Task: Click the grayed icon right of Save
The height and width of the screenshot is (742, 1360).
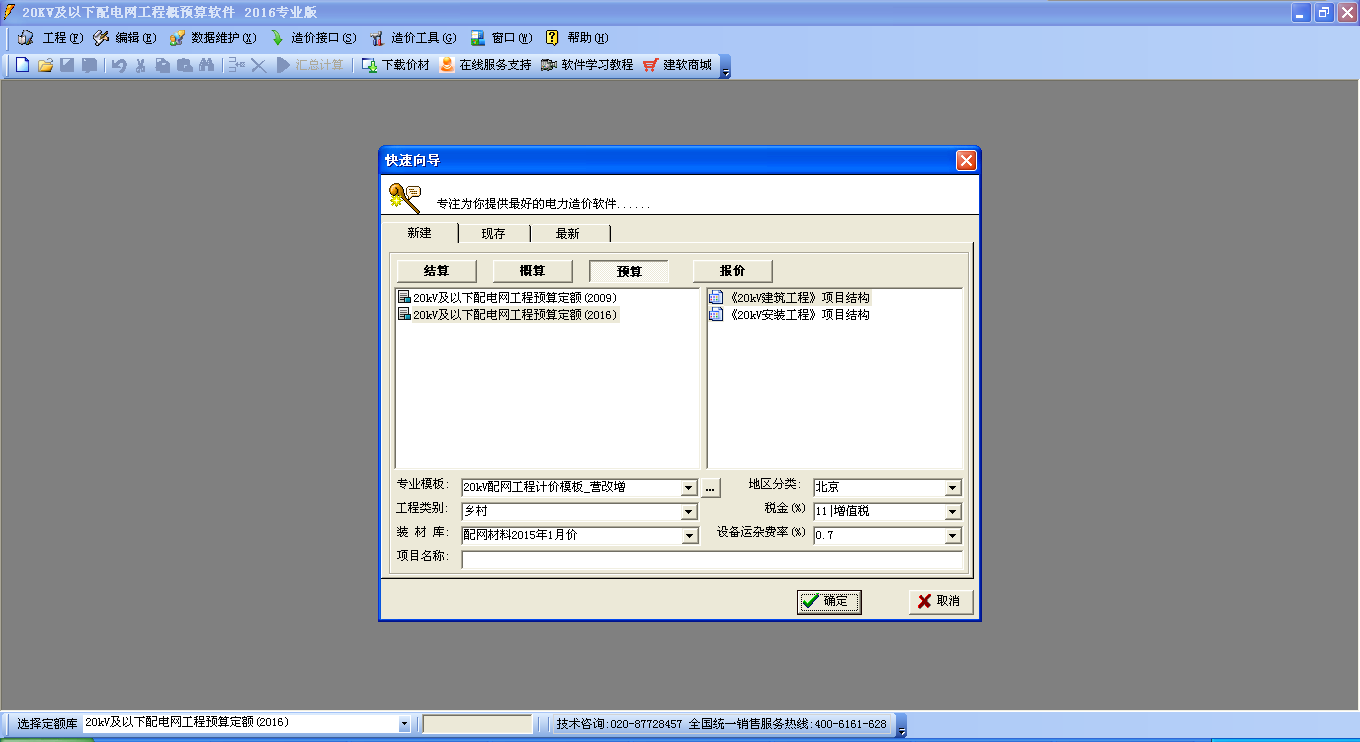Action: point(89,65)
